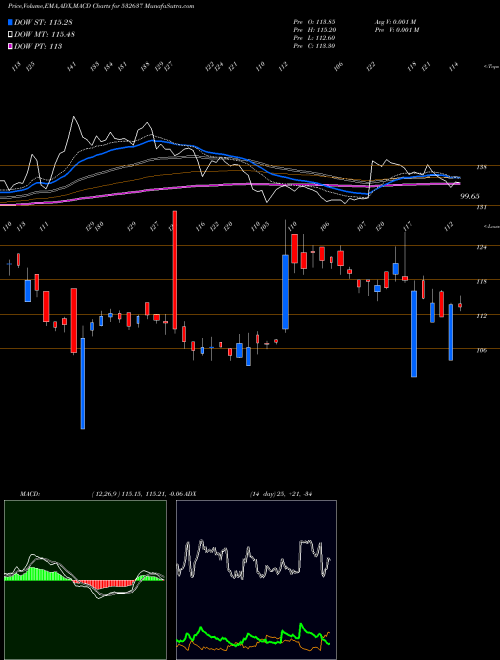This screenshot has width=500, height=660.
Task: Click the 'Pre V: 0.001 M' volume text
Action: coord(396,30)
